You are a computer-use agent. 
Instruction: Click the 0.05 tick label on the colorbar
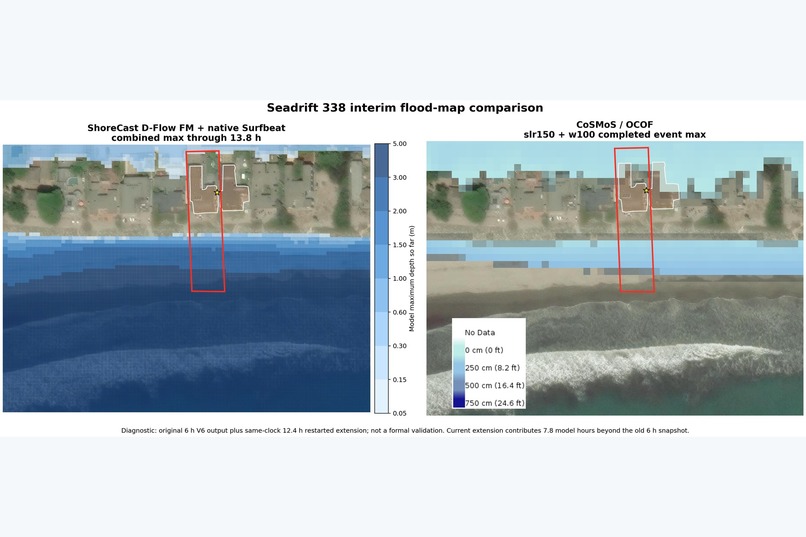coord(399,413)
